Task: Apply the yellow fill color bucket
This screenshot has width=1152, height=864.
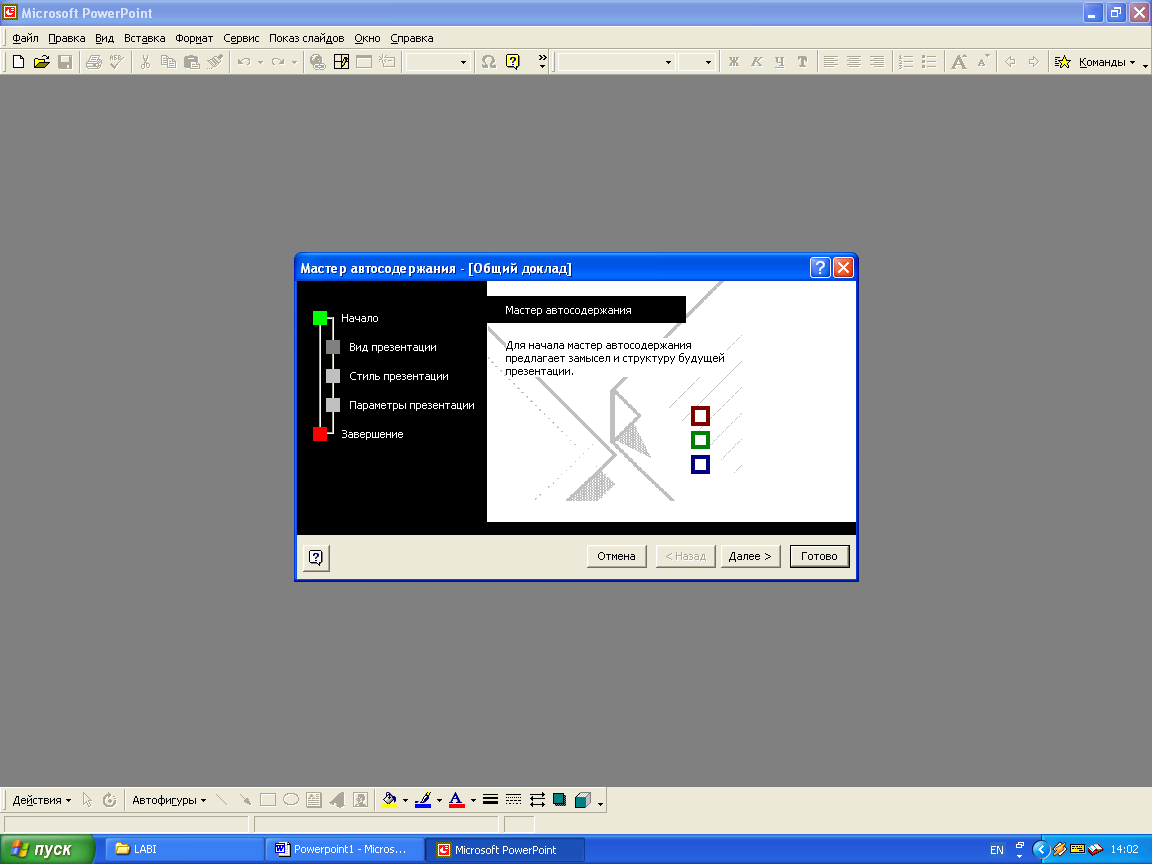Action: pyautogui.click(x=389, y=800)
